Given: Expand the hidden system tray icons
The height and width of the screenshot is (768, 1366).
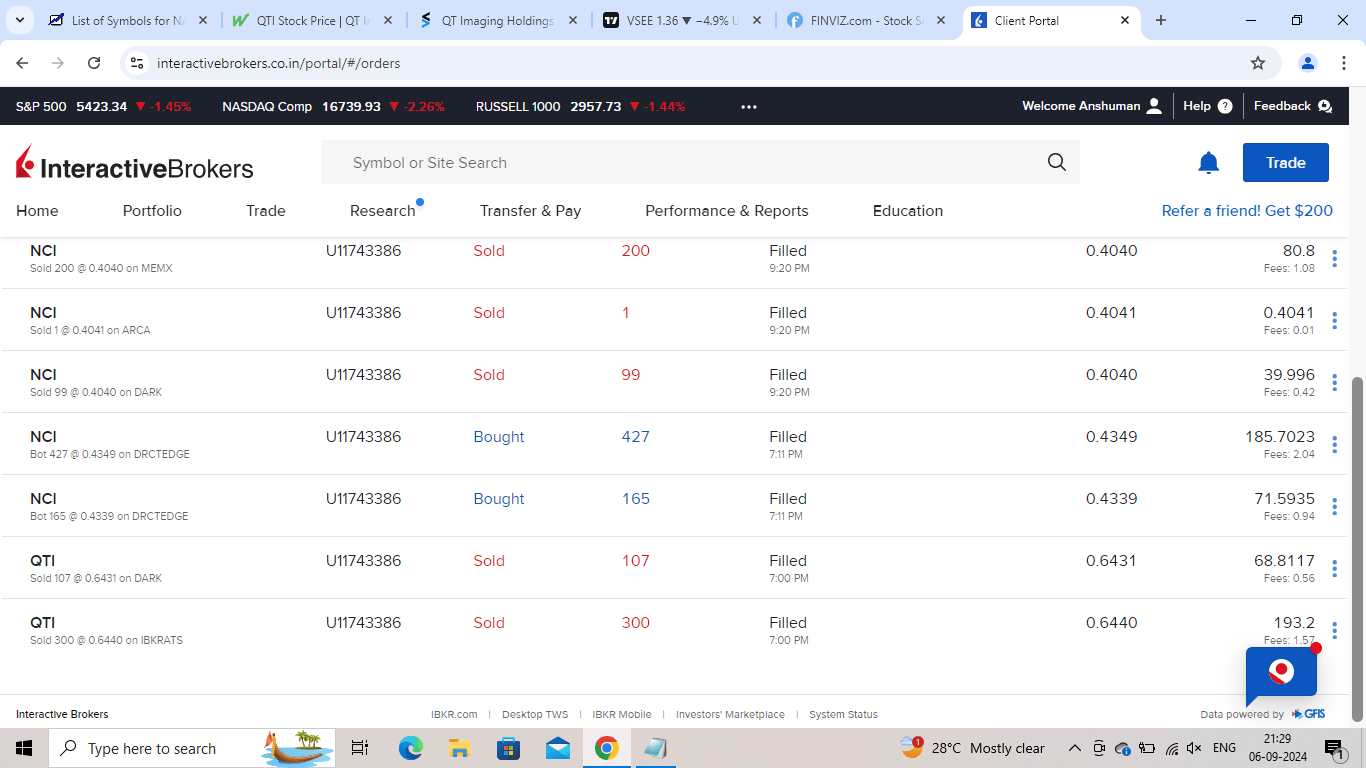Looking at the screenshot, I should click(x=1075, y=748).
